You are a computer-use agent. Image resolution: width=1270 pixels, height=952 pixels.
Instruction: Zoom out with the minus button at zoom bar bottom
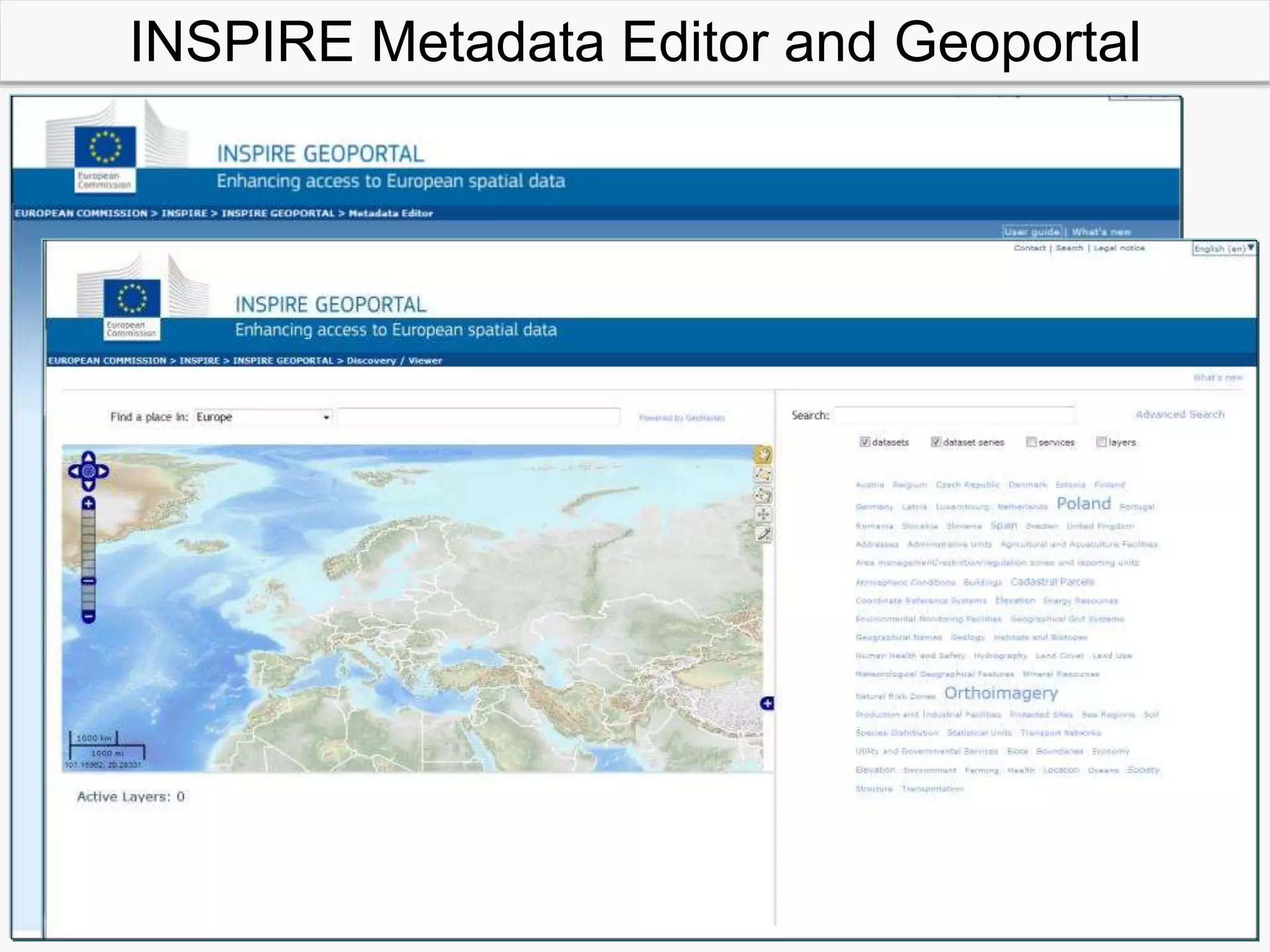88,617
